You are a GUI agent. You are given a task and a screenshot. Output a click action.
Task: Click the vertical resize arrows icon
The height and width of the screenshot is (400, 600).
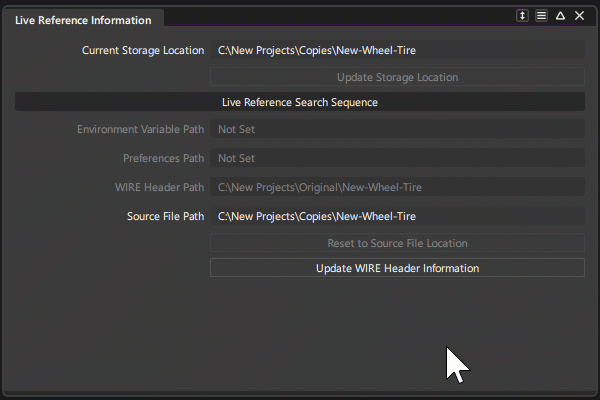[x=522, y=16]
